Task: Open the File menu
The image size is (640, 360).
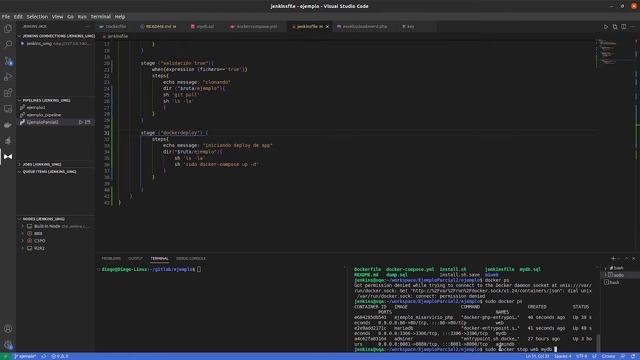Action: (x=6, y=17)
